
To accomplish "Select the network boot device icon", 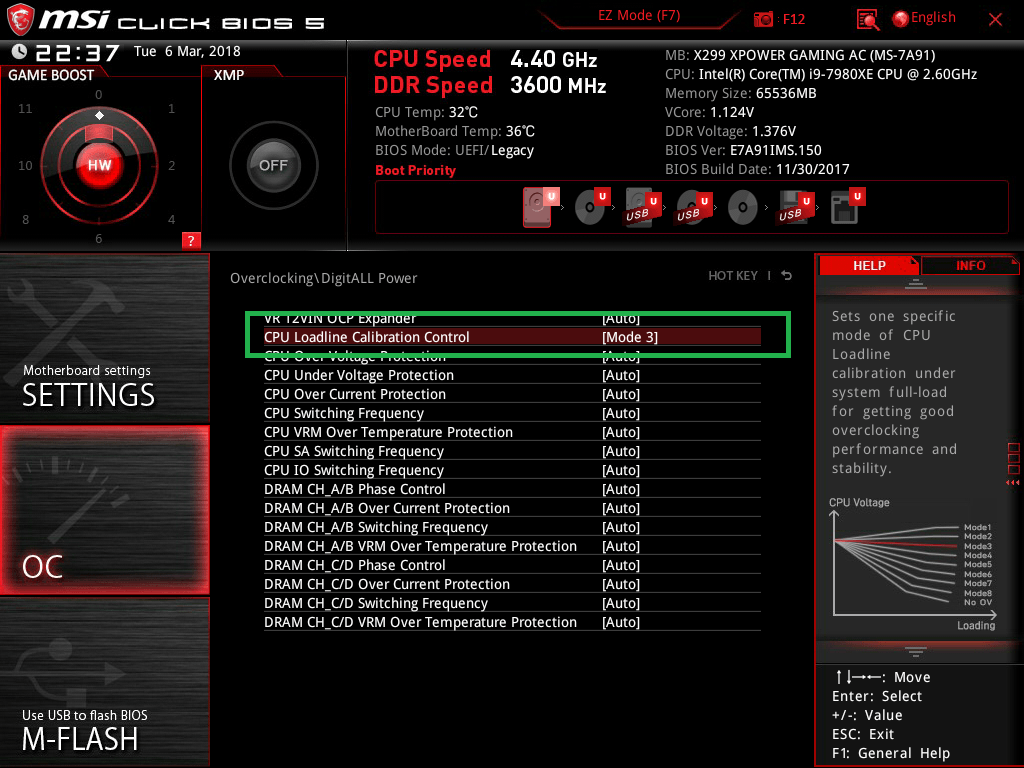I will (845, 208).
